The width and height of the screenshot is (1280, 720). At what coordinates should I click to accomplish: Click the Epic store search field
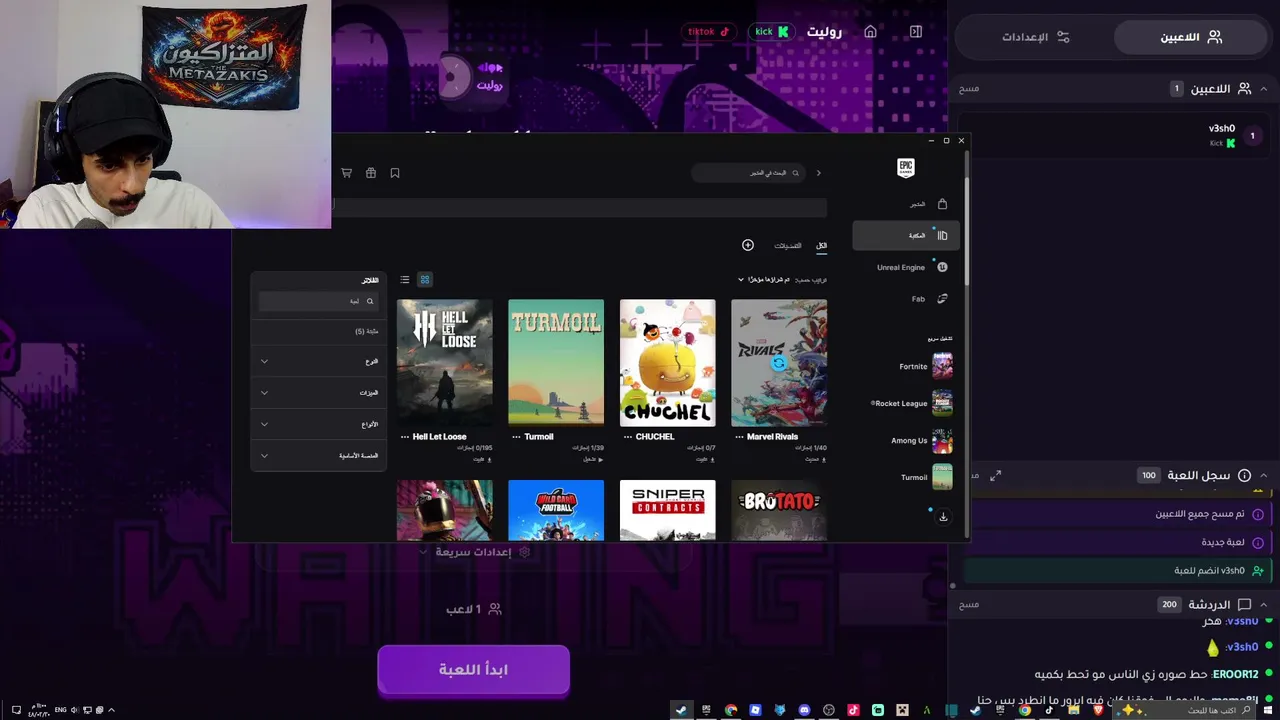pos(748,173)
